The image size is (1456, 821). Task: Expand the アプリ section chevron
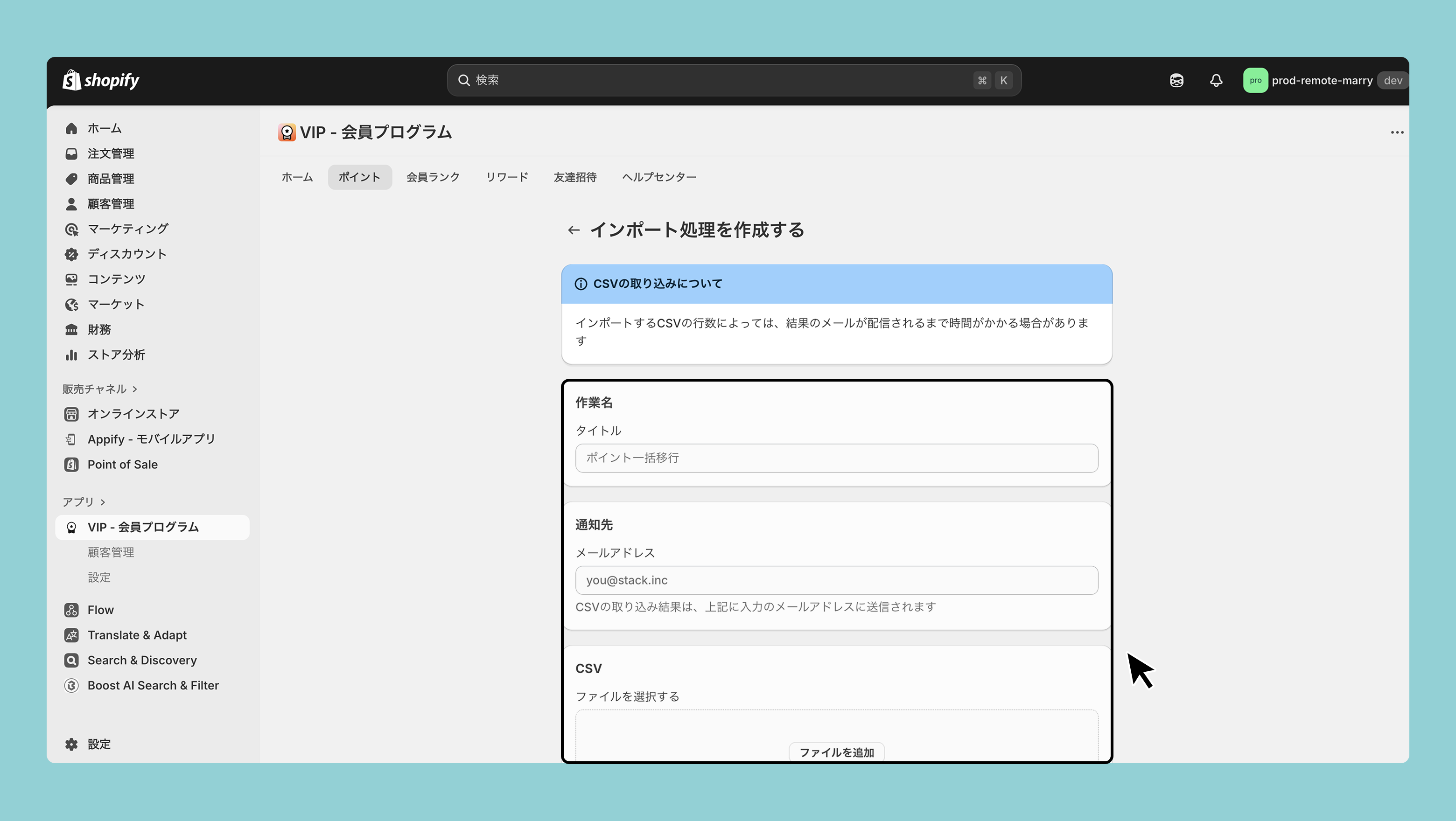(x=103, y=502)
